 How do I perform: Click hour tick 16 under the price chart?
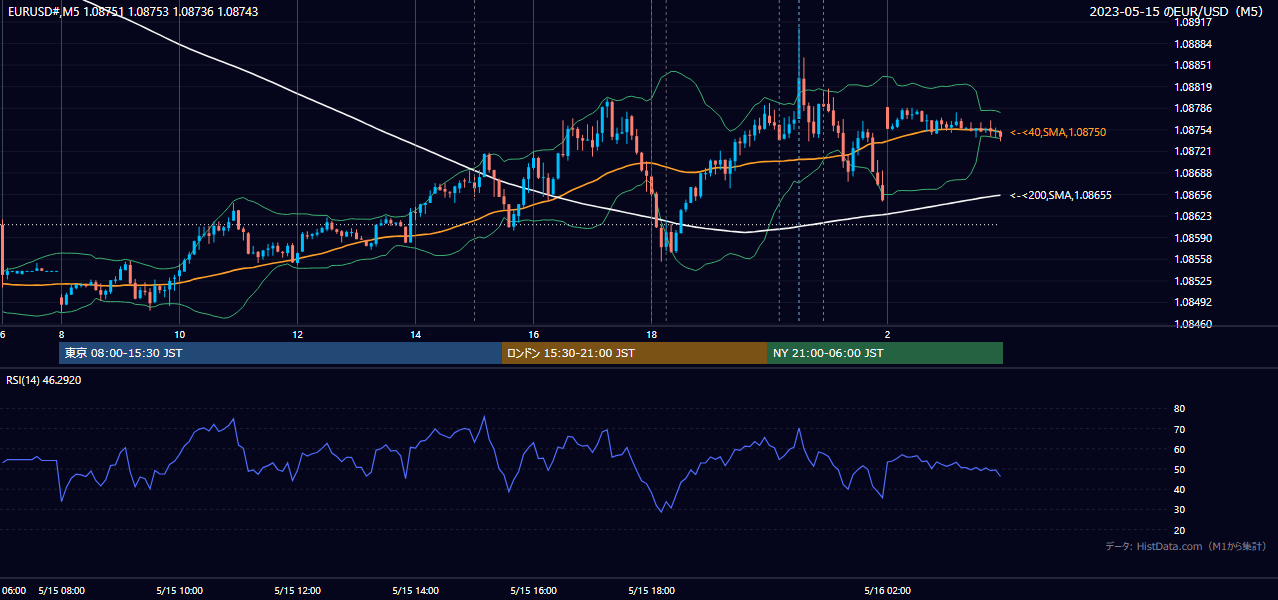(x=533, y=334)
